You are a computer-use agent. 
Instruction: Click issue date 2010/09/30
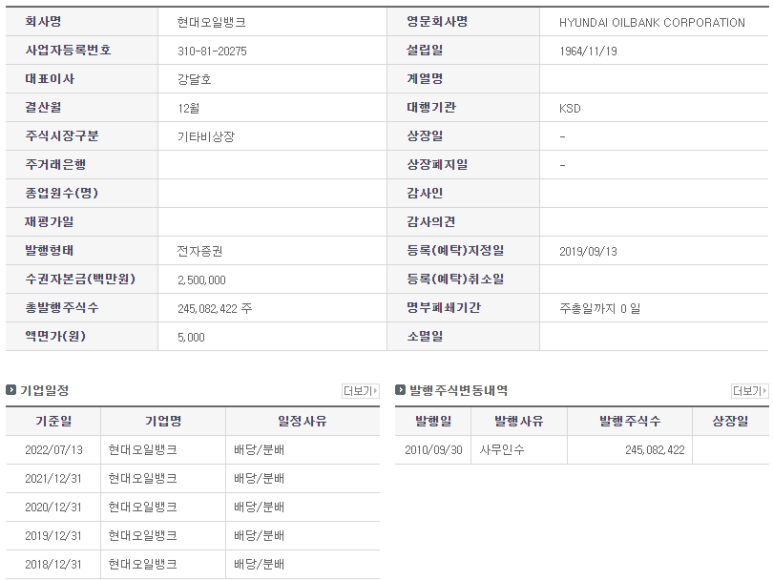tap(434, 450)
